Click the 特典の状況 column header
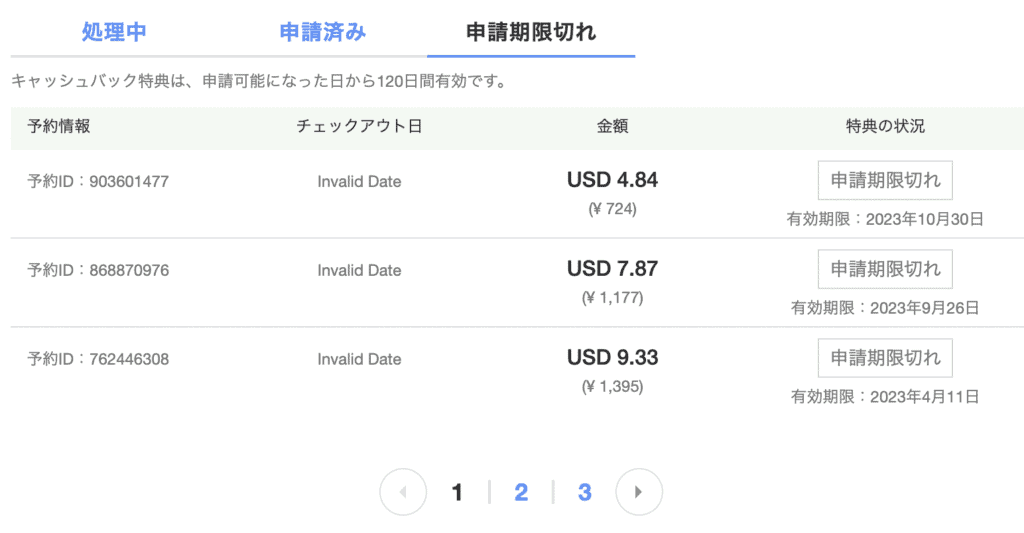The height and width of the screenshot is (533, 1024). 885,126
